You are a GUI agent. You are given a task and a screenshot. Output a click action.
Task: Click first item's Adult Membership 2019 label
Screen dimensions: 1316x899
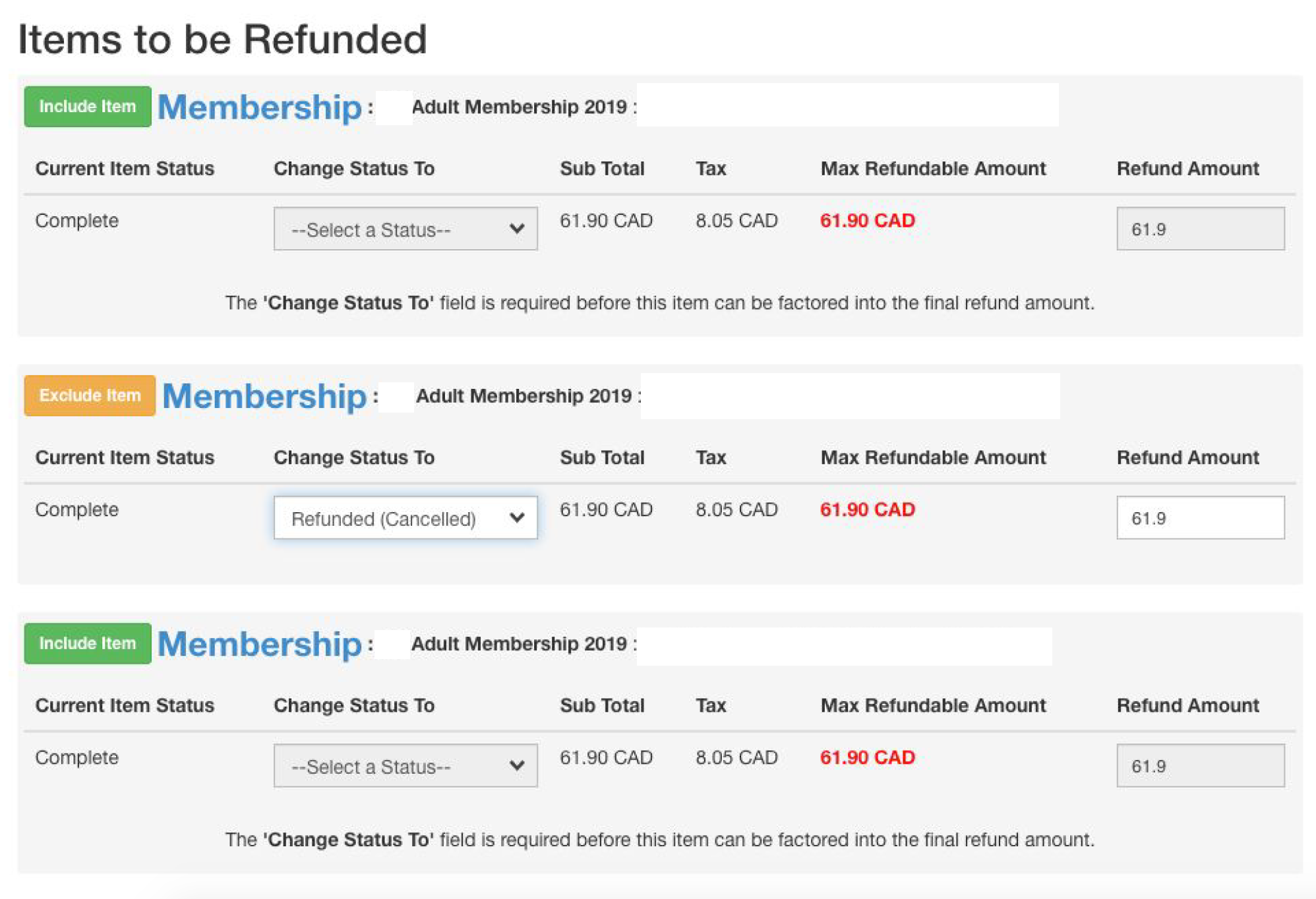(x=519, y=107)
